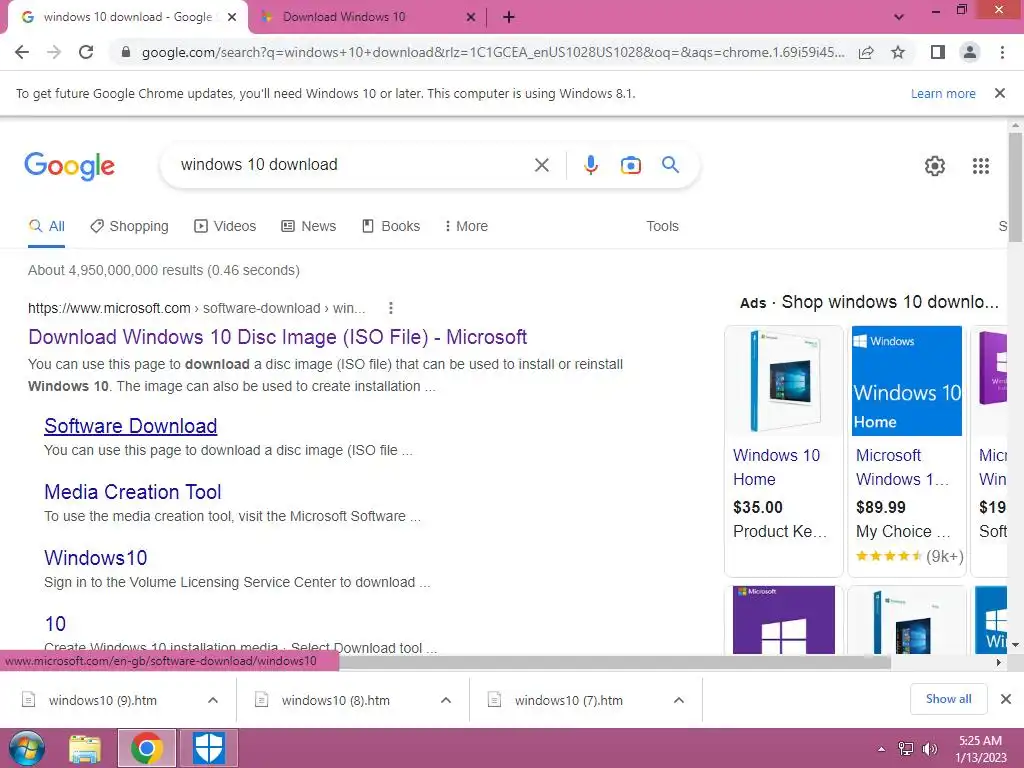Click the blue magnifier search button
Viewport: 1024px width, 768px height.
[x=670, y=165]
